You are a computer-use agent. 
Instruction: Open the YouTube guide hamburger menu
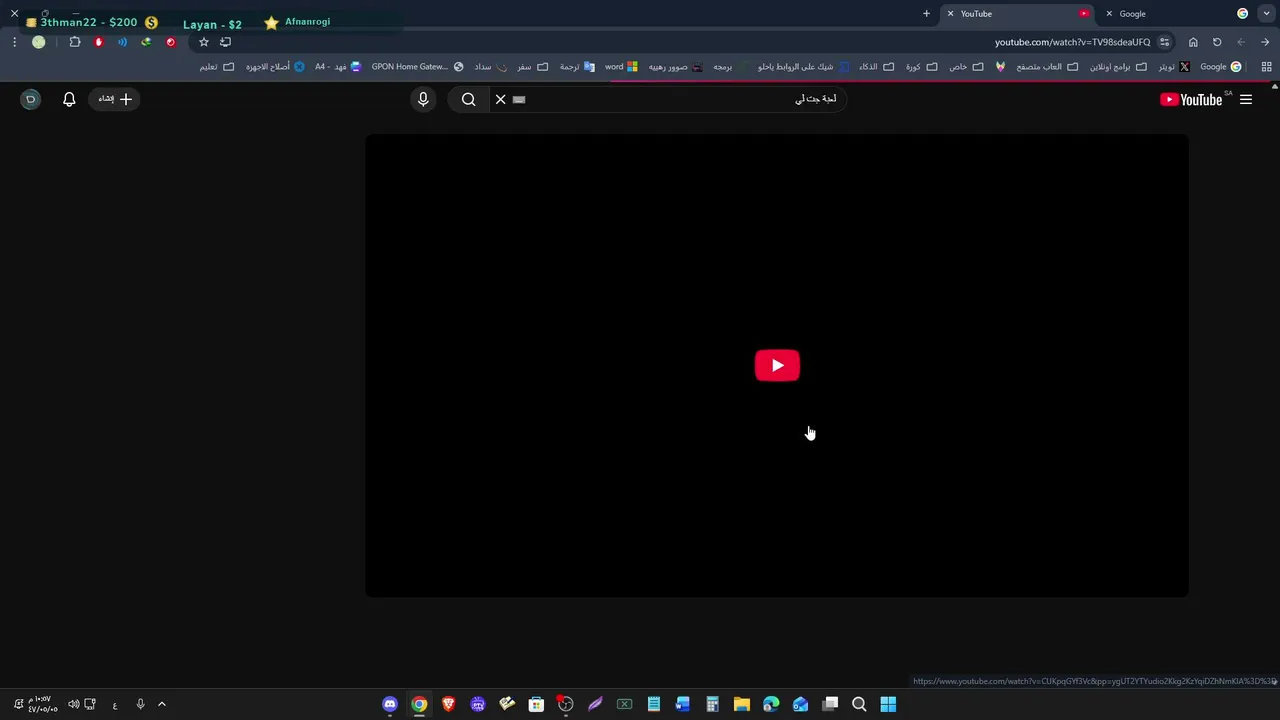pyautogui.click(x=1246, y=99)
